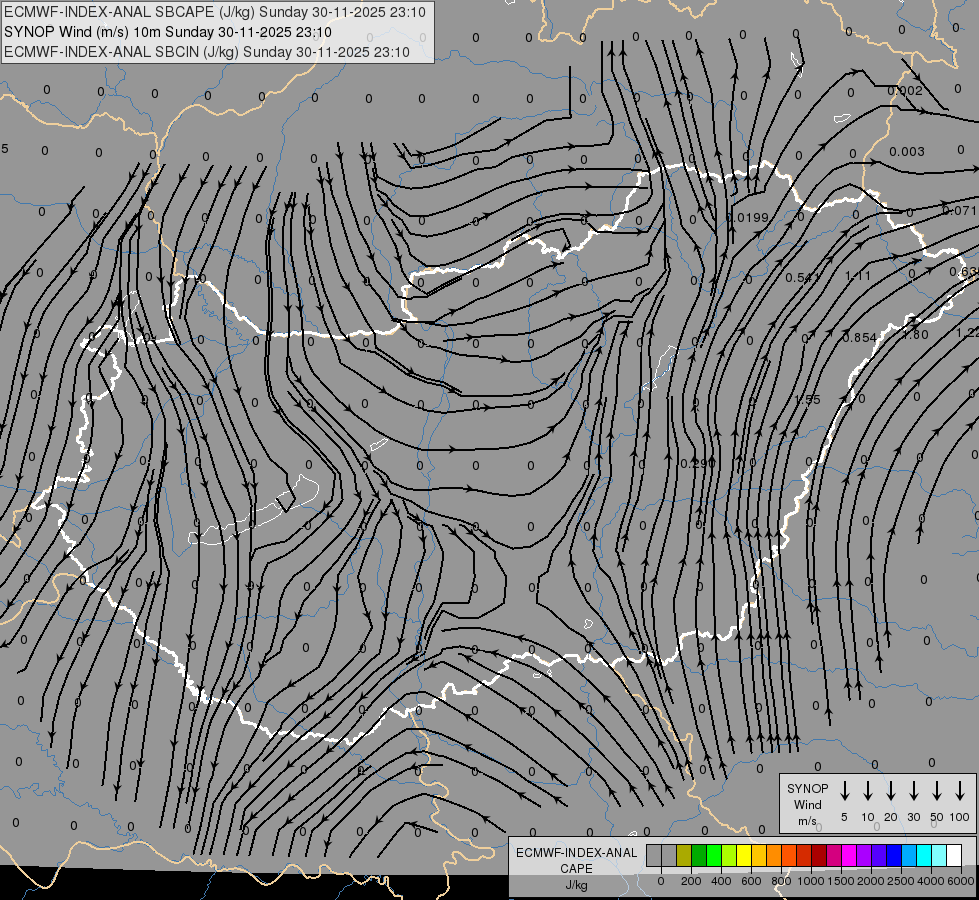The width and height of the screenshot is (979, 900).
Task: Click the '0.002' value on the map
Action: 905,91
